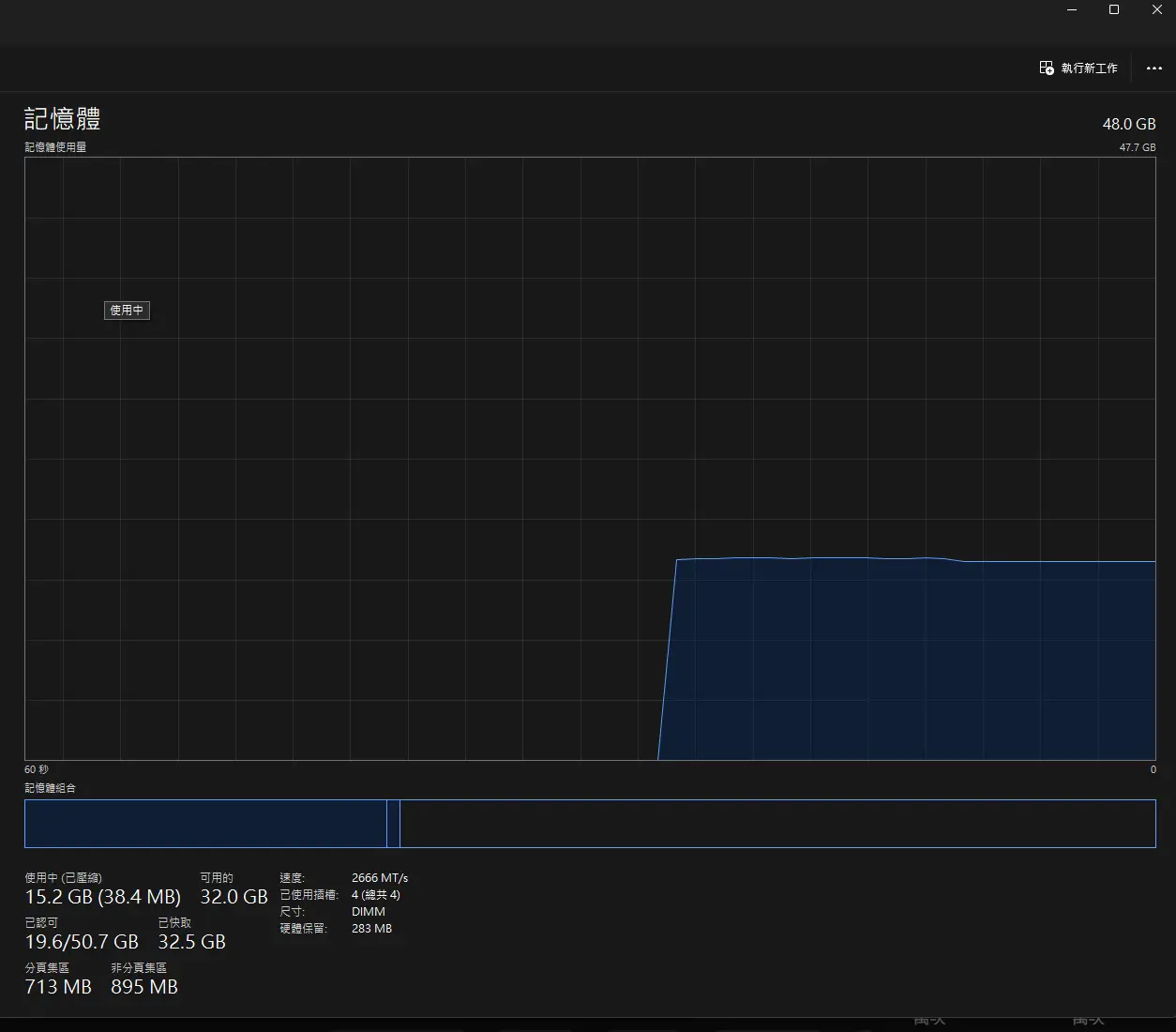Select in-use segment of memory composition bar
The width and height of the screenshot is (1176, 1032).
click(204, 824)
